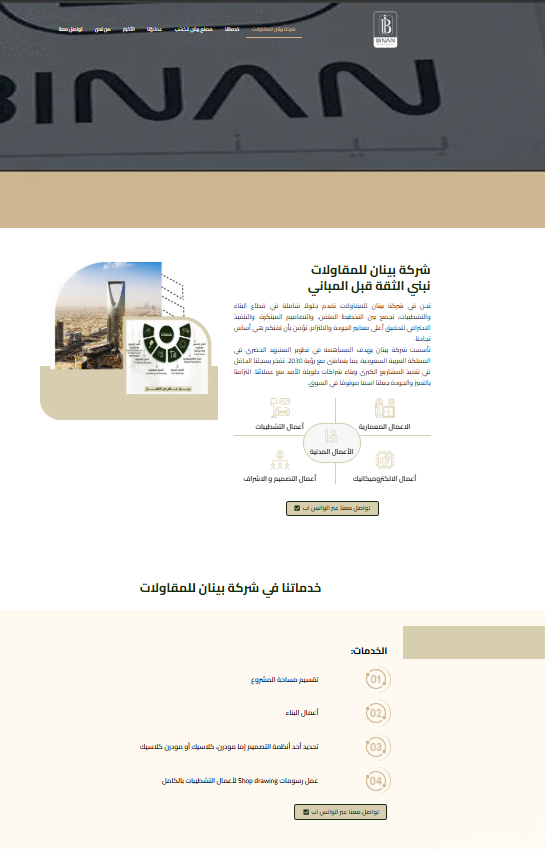This screenshot has width=545, height=849.
Task: Click the 01 numbered circle icon
Action: tap(377, 679)
